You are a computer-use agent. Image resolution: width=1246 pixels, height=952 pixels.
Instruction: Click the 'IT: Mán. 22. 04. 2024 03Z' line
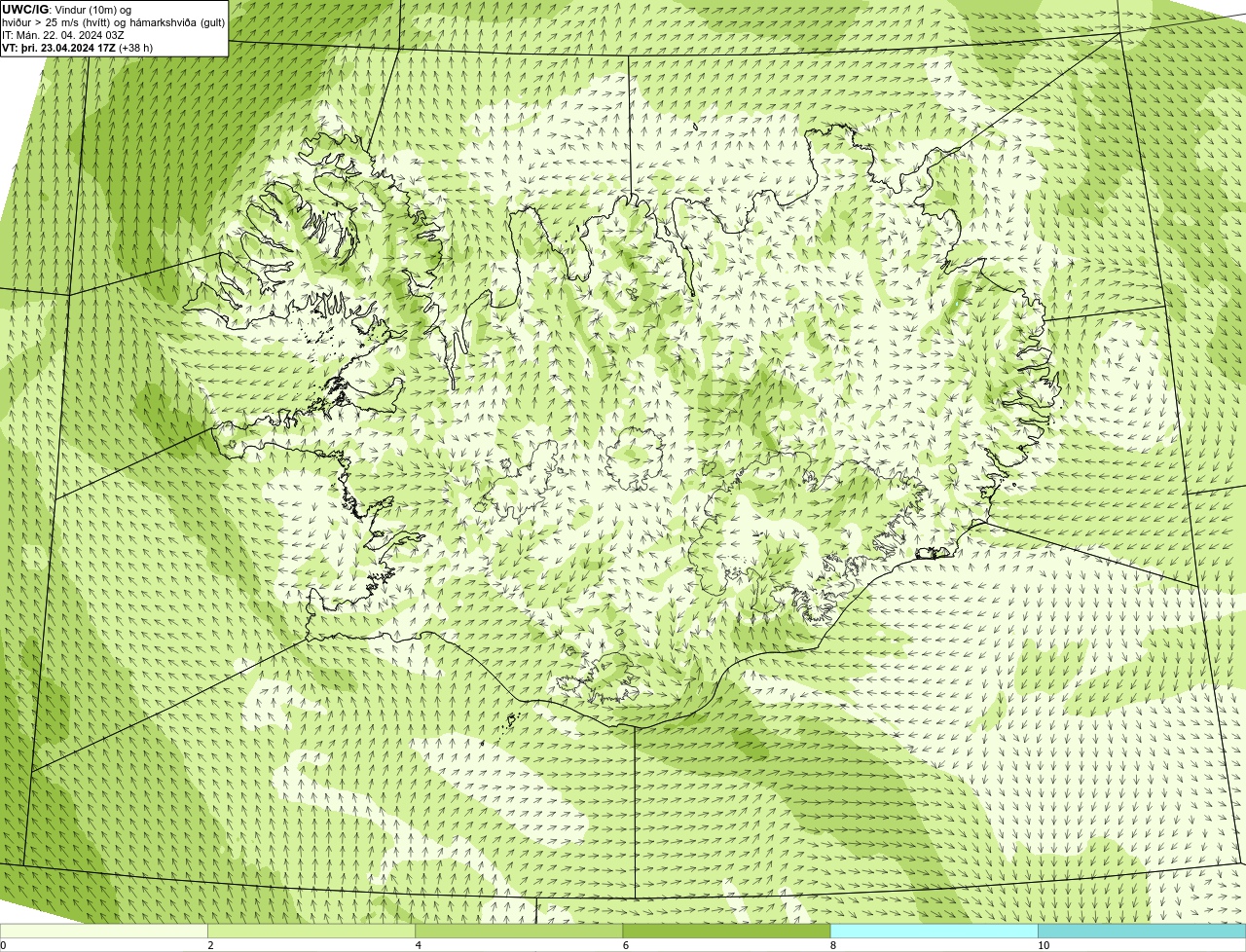click(x=63, y=35)
